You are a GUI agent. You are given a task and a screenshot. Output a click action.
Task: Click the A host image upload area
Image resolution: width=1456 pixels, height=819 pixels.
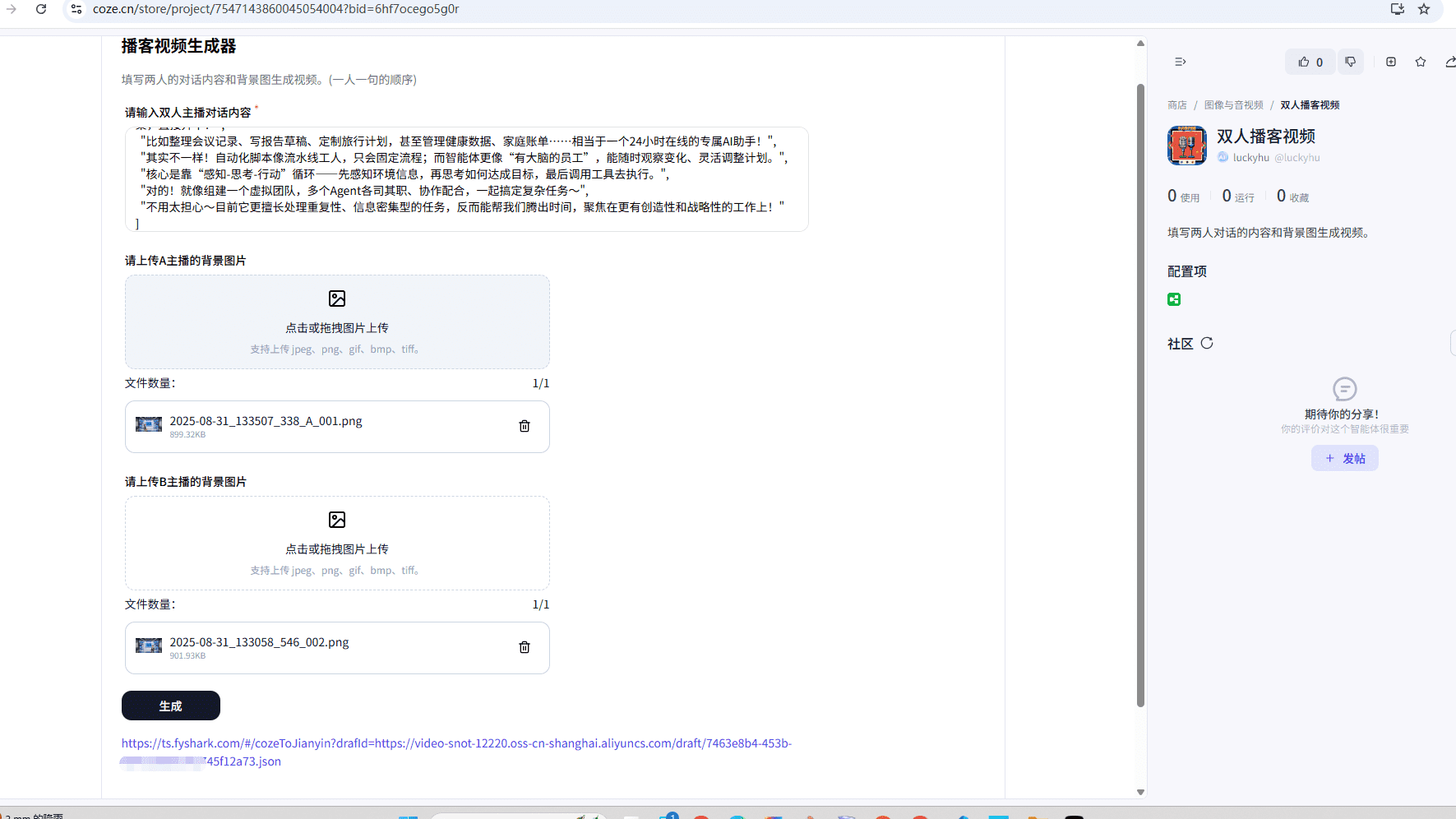[x=337, y=322]
